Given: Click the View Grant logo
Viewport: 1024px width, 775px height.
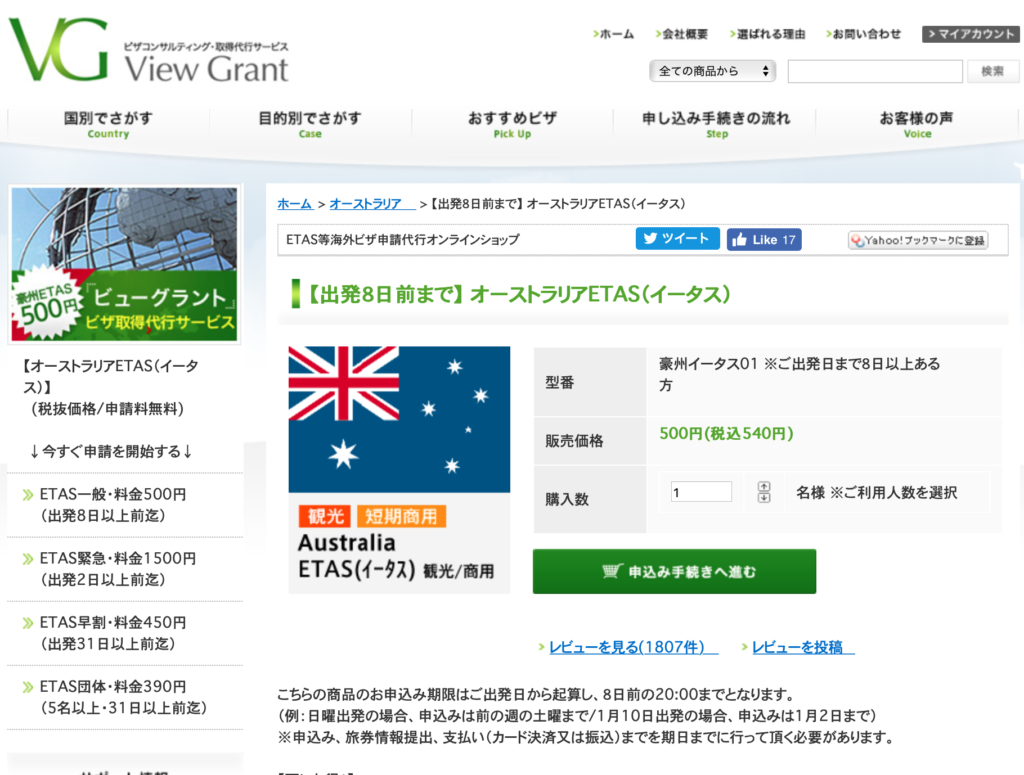Looking at the screenshot, I should [x=150, y=50].
